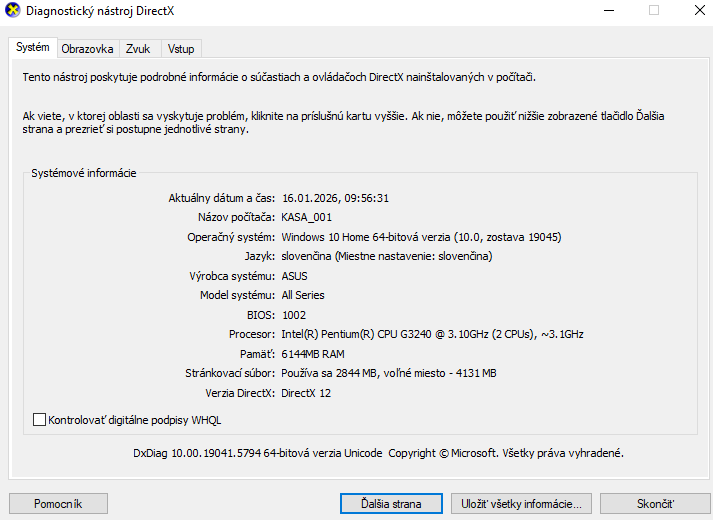Screen dimensions: 713x520
Task: Click the DirectX 12 version value
Action: (307, 393)
